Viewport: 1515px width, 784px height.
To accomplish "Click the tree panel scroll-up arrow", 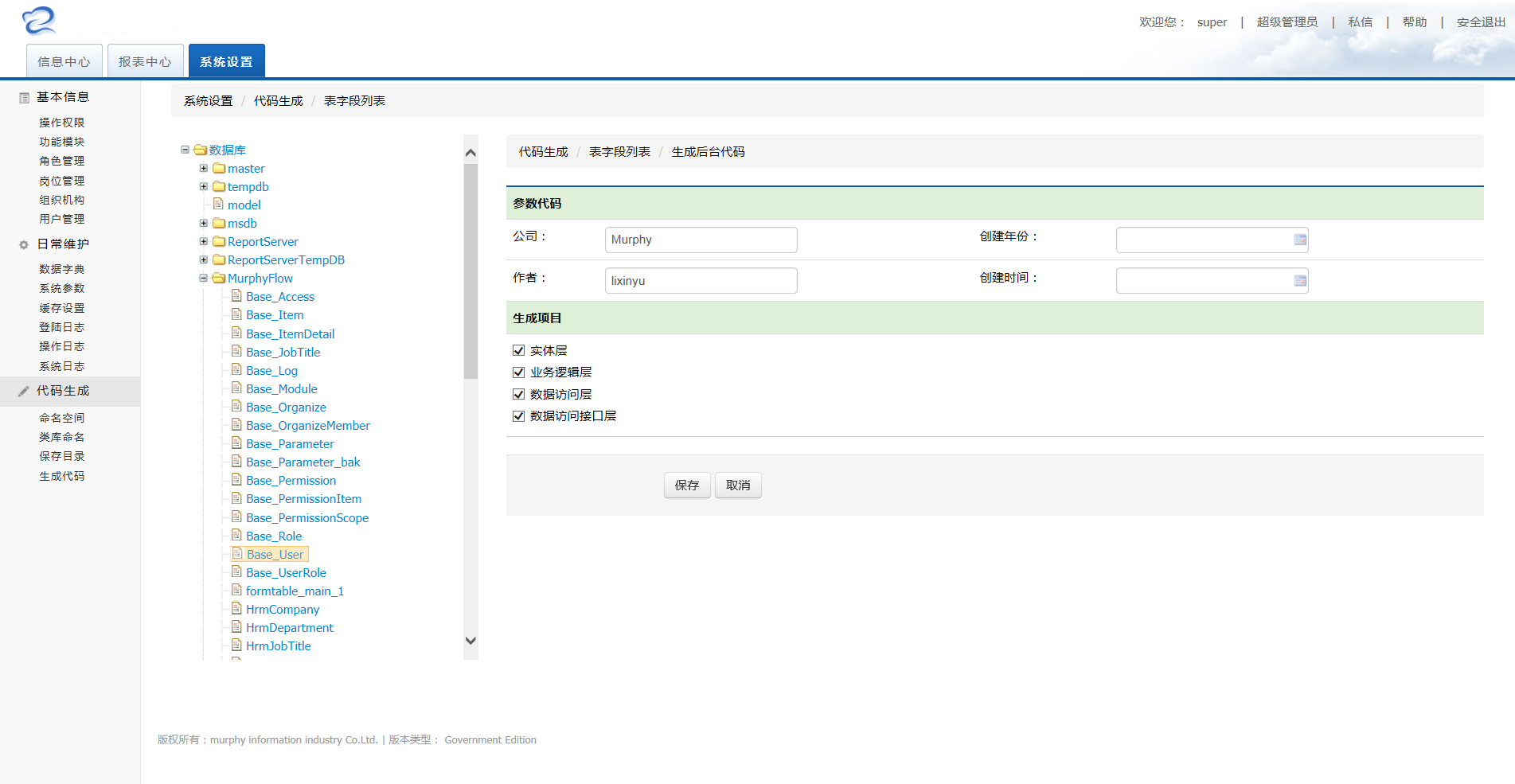I will 471,153.
